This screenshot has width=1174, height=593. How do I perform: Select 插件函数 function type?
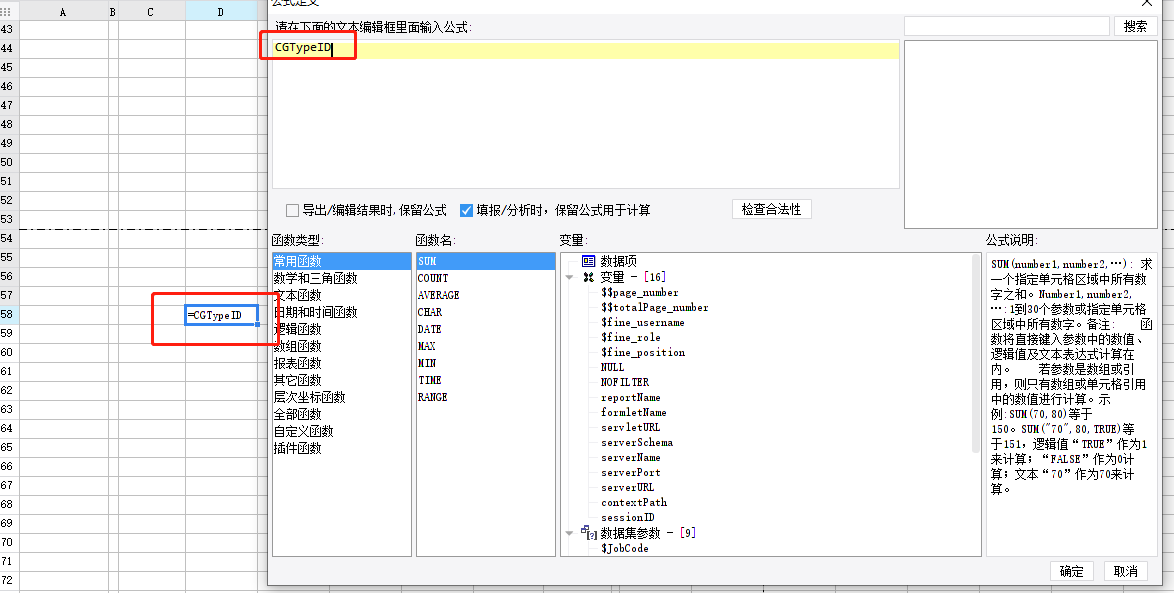coord(341,448)
